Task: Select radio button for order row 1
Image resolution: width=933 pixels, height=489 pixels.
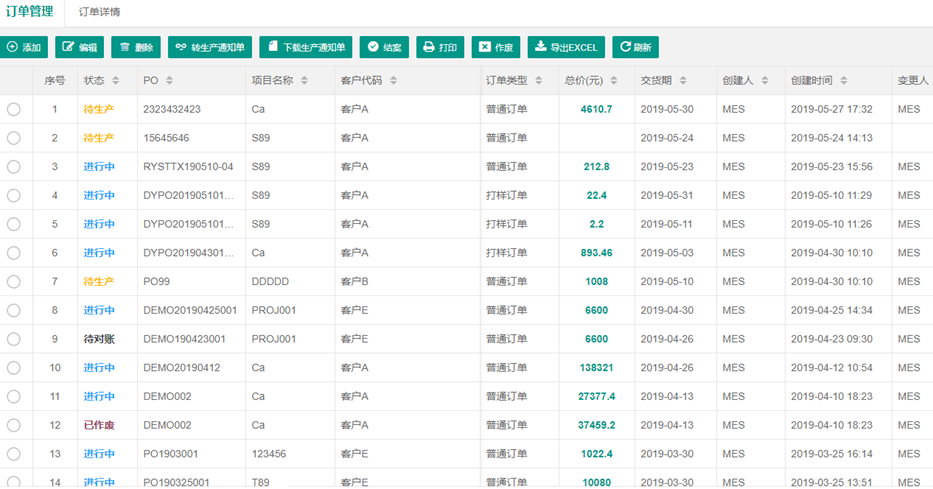Action: tap(14, 110)
